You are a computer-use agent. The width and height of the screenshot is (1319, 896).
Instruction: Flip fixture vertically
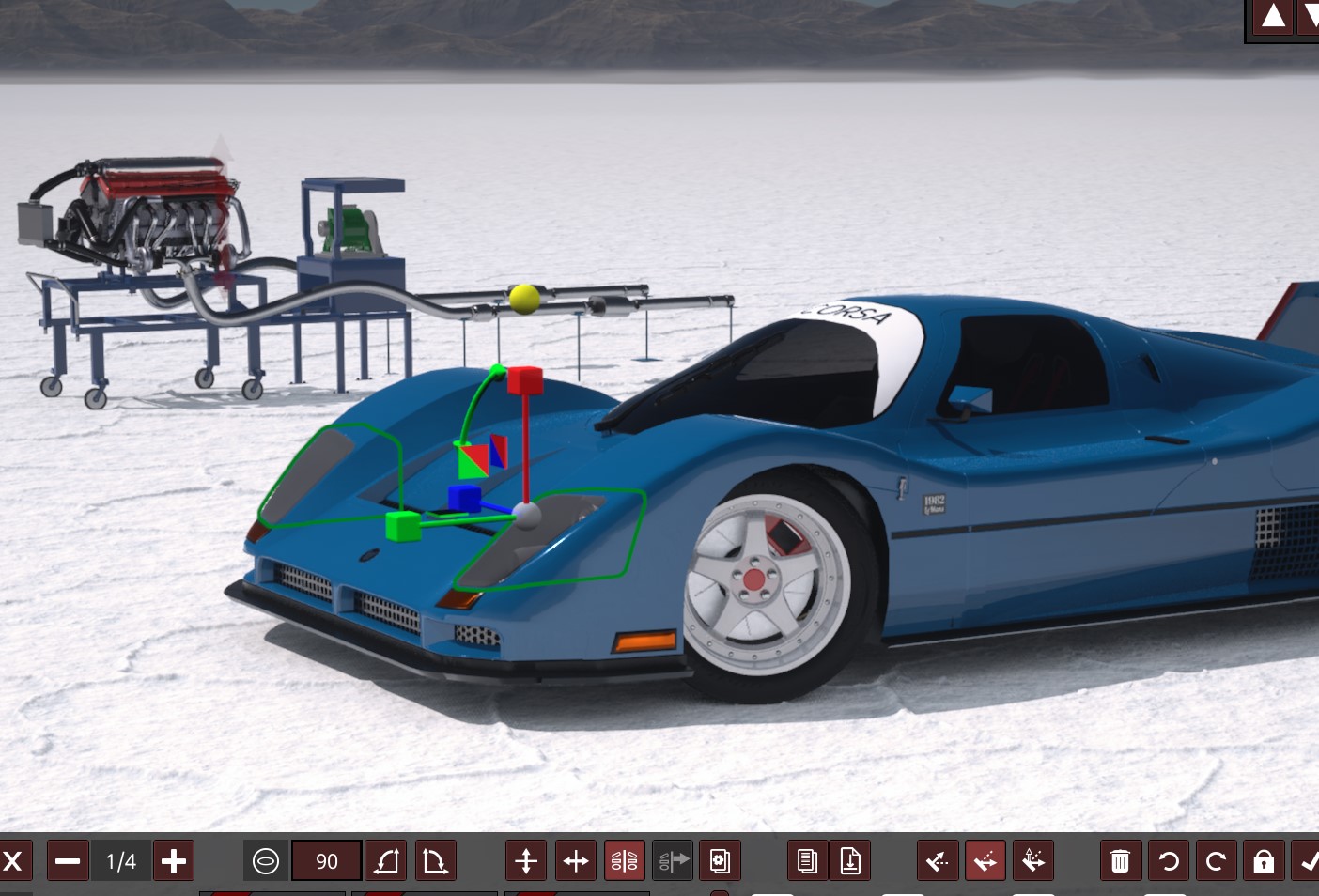point(527,861)
